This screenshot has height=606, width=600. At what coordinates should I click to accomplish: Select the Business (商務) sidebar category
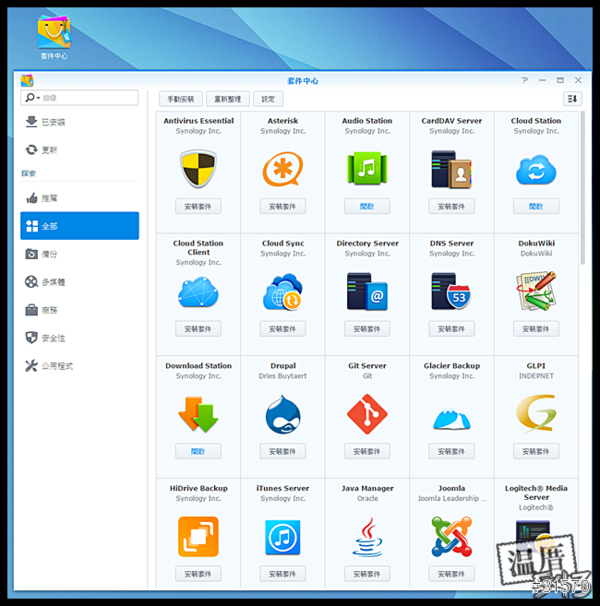point(80,310)
